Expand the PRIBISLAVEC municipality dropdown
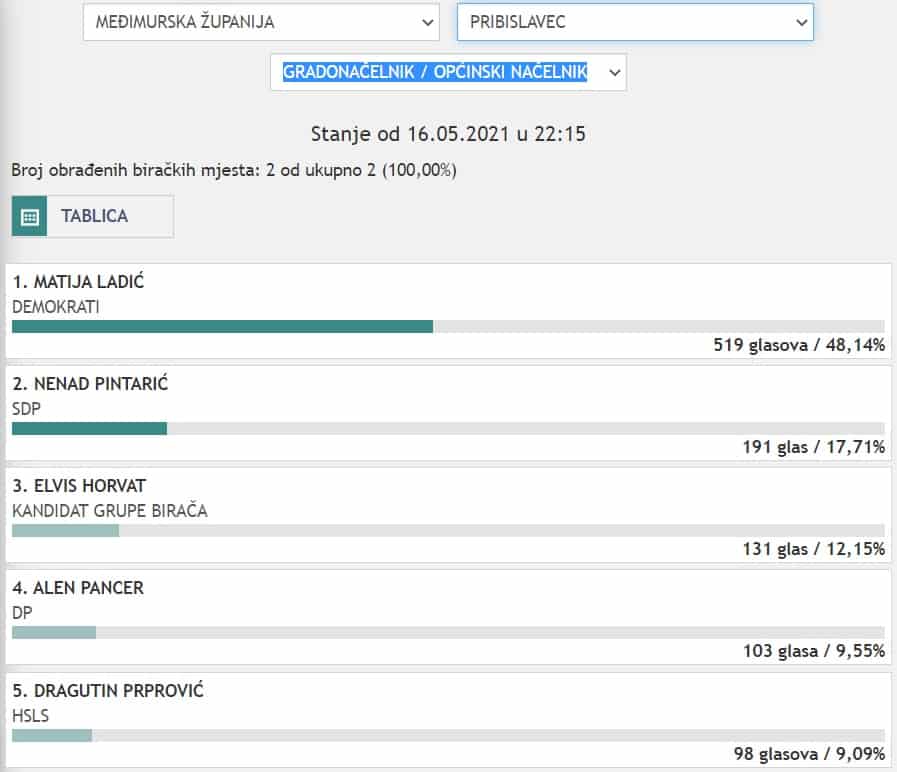This screenshot has width=897, height=772. [634, 21]
